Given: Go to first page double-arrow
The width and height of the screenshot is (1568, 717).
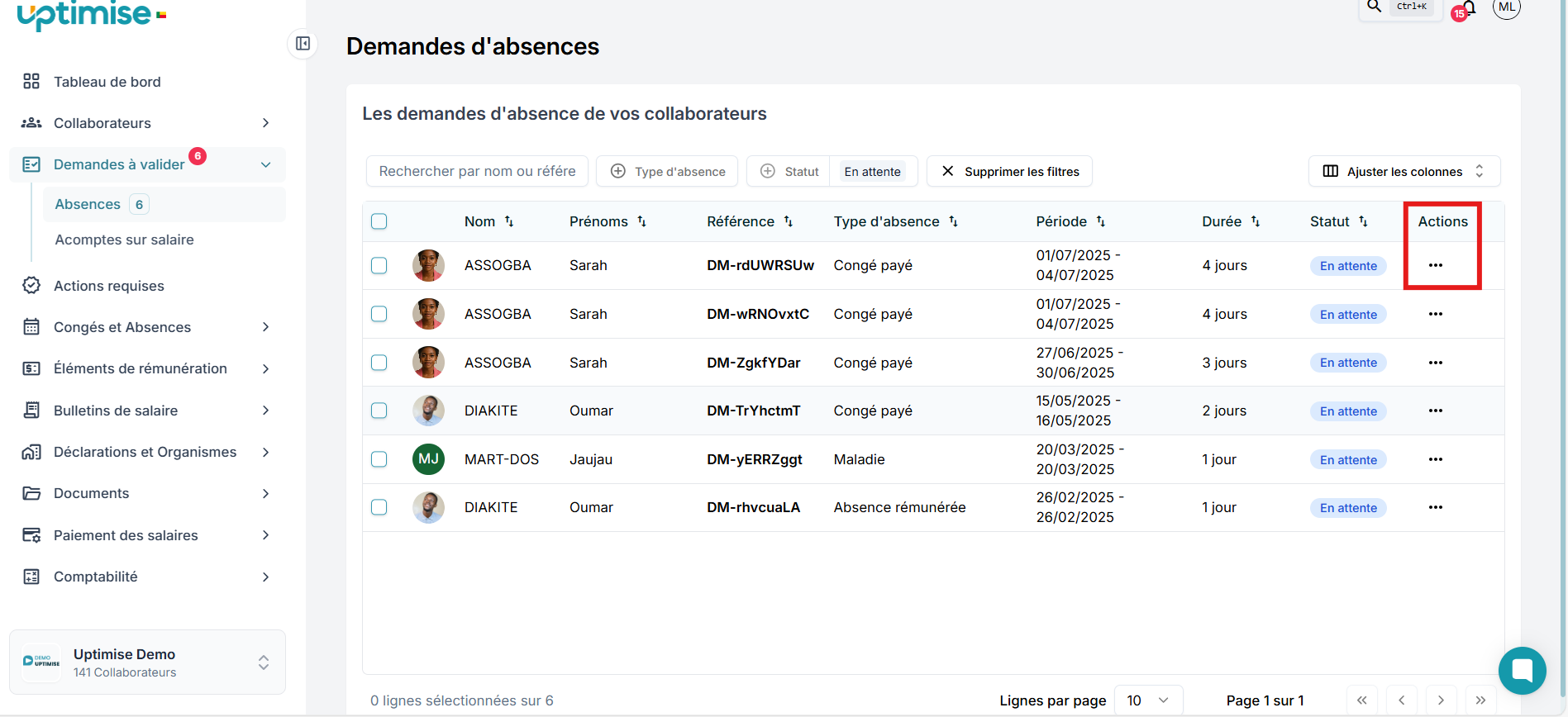Looking at the screenshot, I should coord(1362,700).
